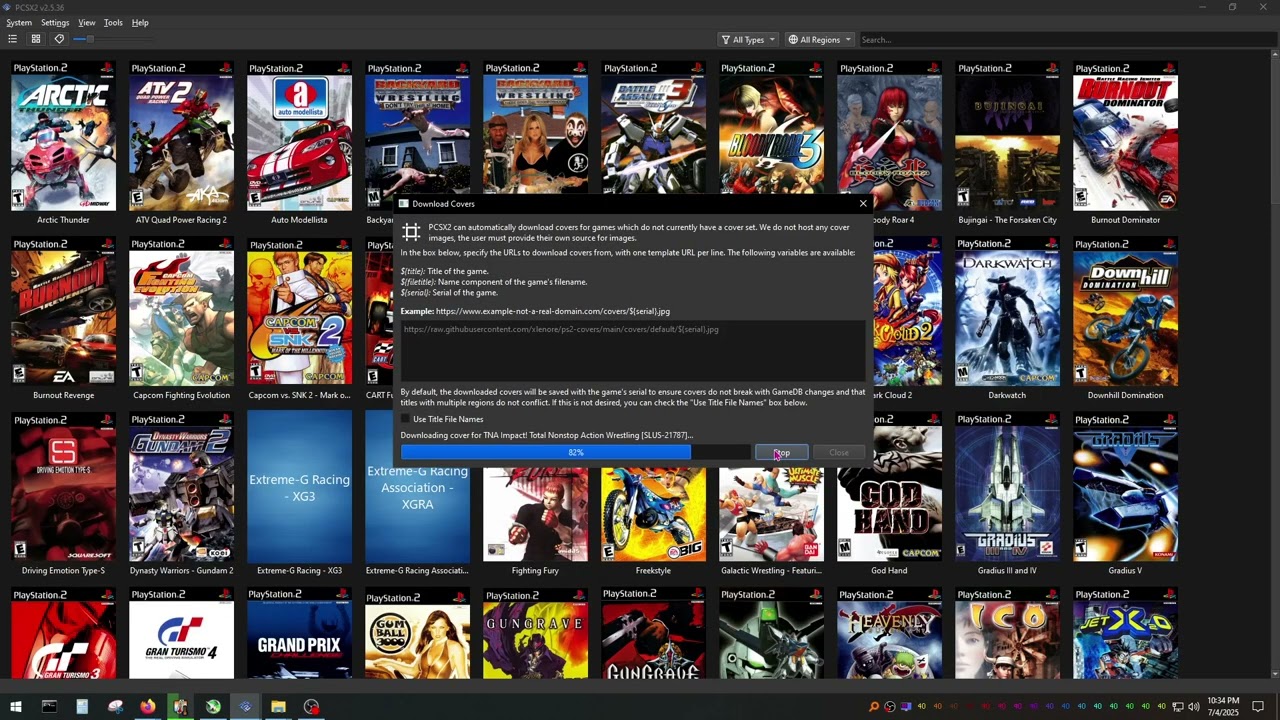This screenshot has height=720, width=1280.
Task: Select Capcom Fighting Evolution cover
Action: pos(181,311)
